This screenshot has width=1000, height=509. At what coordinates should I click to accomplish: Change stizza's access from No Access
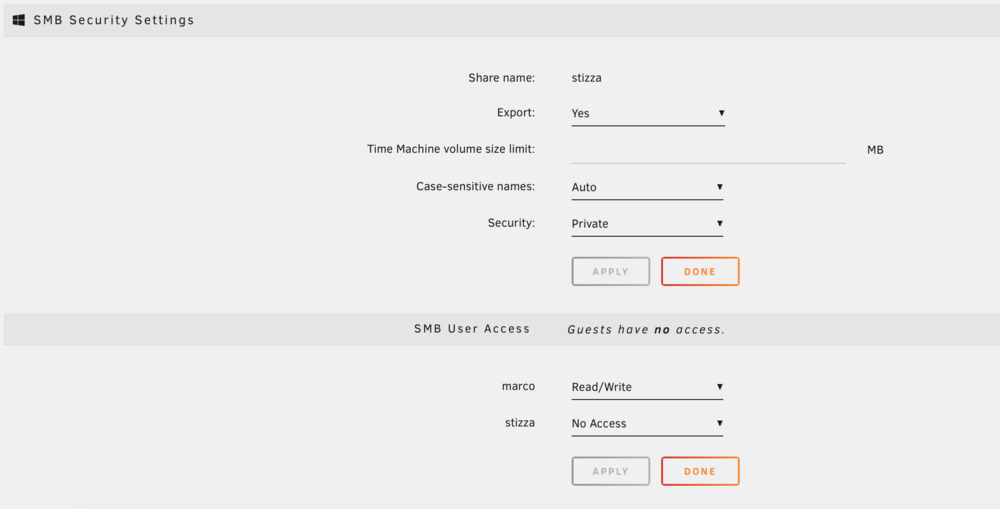click(647, 424)
